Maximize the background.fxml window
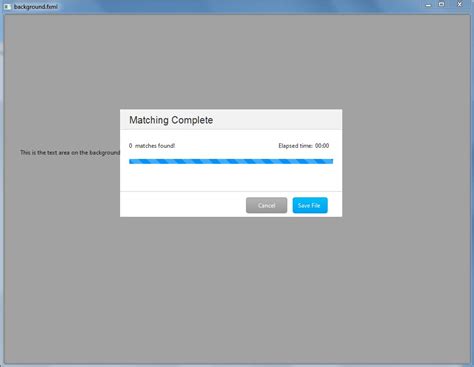Viewport: 474px width, 367px height. pos(442,5)
